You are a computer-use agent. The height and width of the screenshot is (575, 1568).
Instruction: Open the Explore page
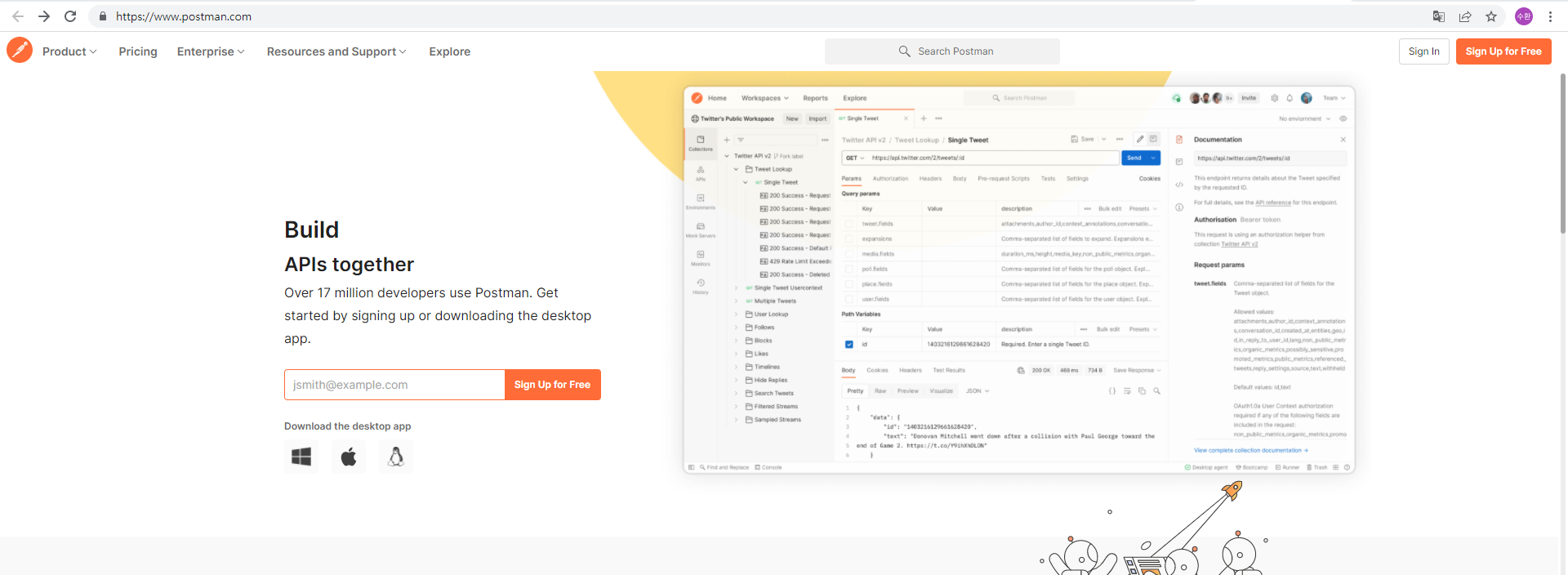(x=450, y=51)
